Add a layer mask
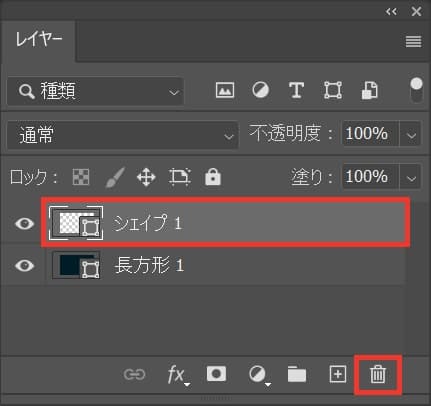Screen dimensions: 431x406 216,374
